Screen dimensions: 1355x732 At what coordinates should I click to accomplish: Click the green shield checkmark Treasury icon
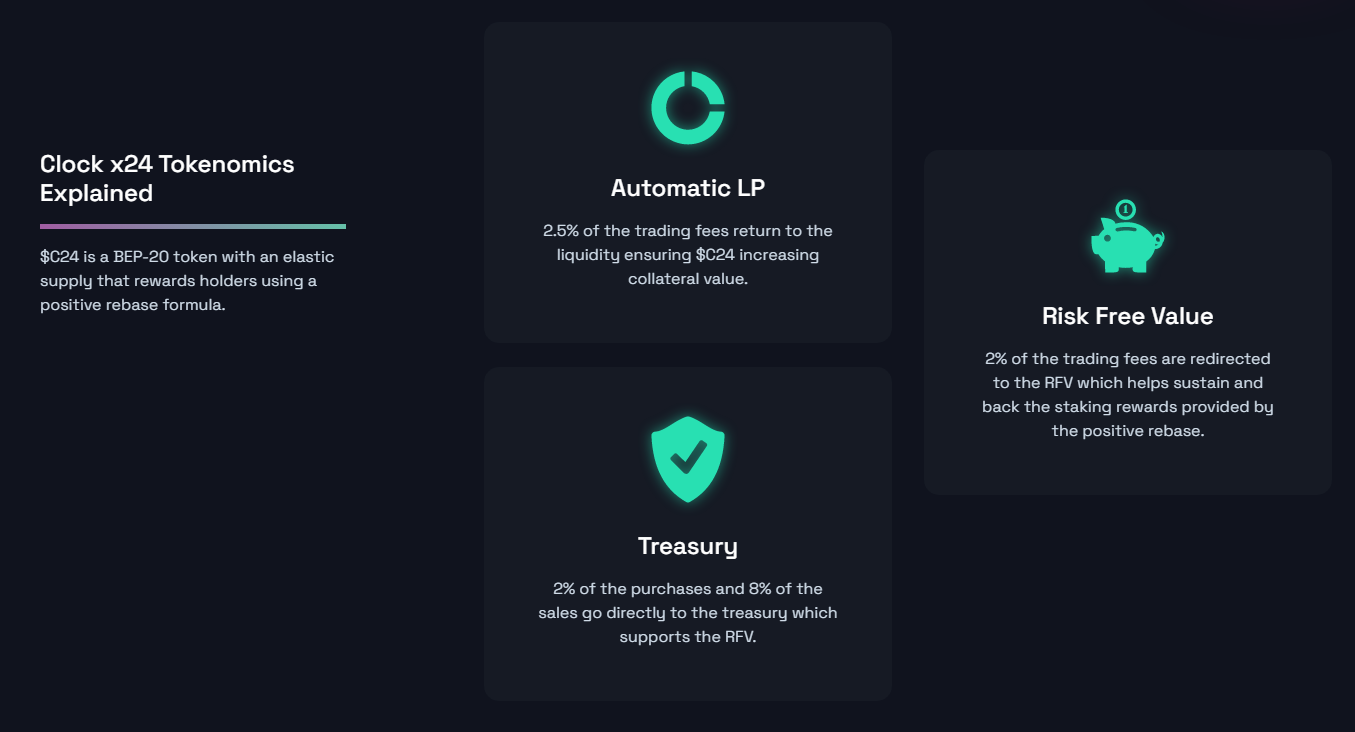pyautogui.click(x=688, y=459)
